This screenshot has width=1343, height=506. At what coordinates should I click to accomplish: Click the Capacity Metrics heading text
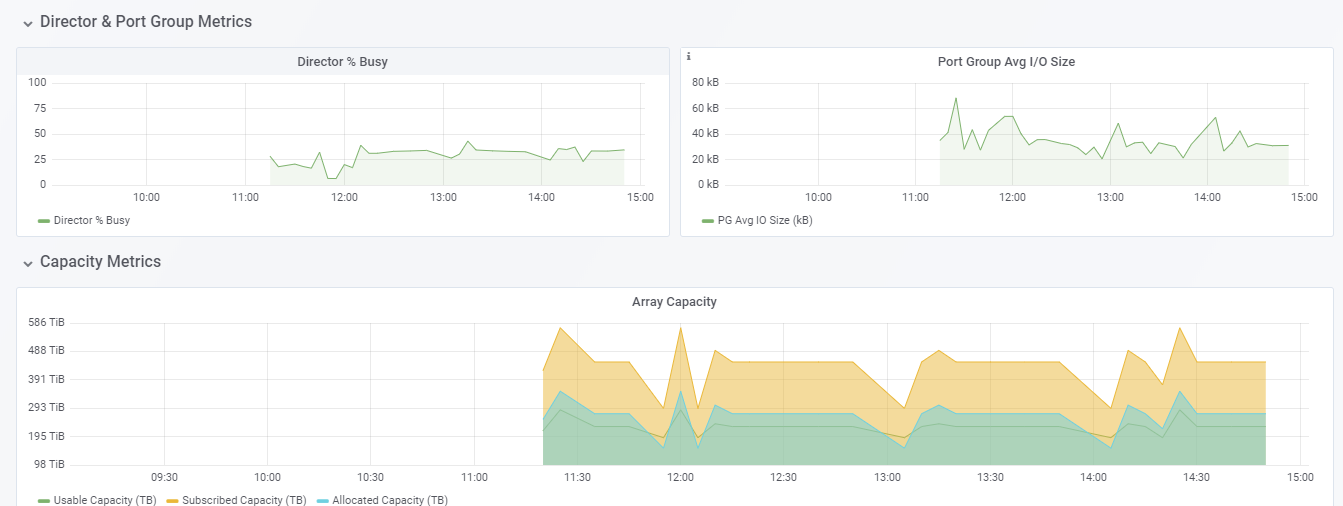(100, 262)
